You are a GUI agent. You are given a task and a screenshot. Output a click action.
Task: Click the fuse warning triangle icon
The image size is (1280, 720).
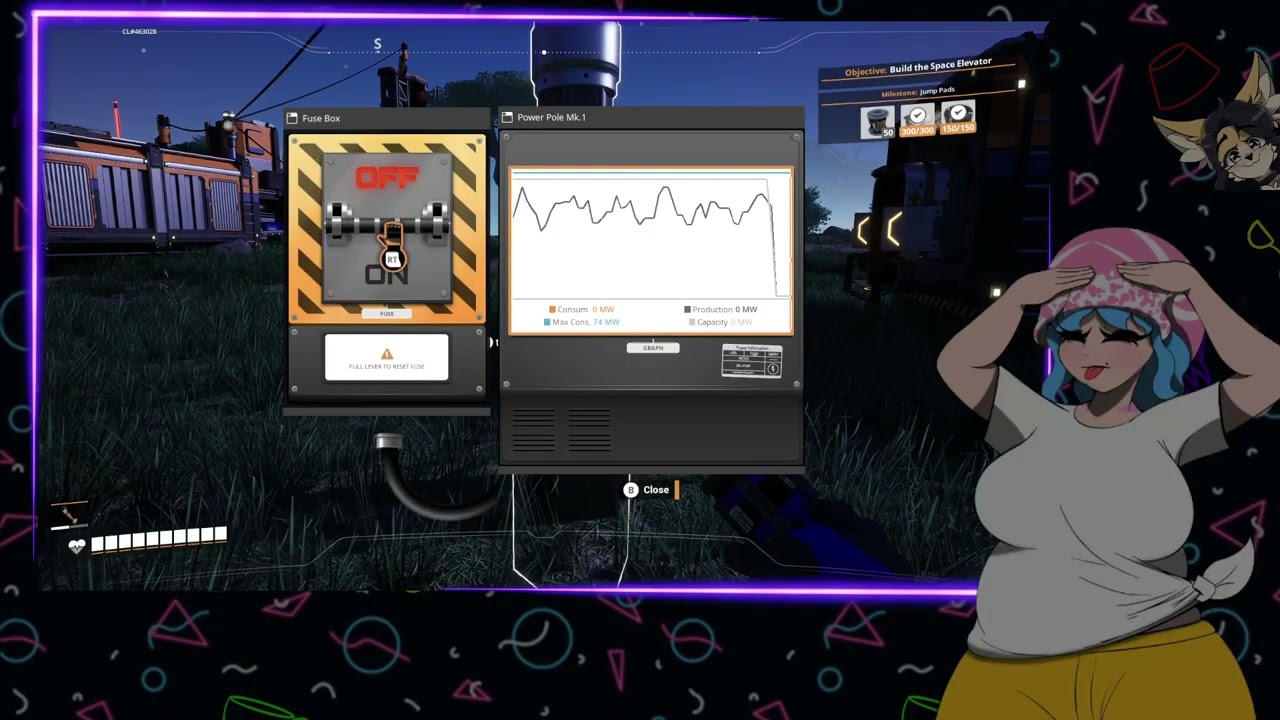click(387, 354)
